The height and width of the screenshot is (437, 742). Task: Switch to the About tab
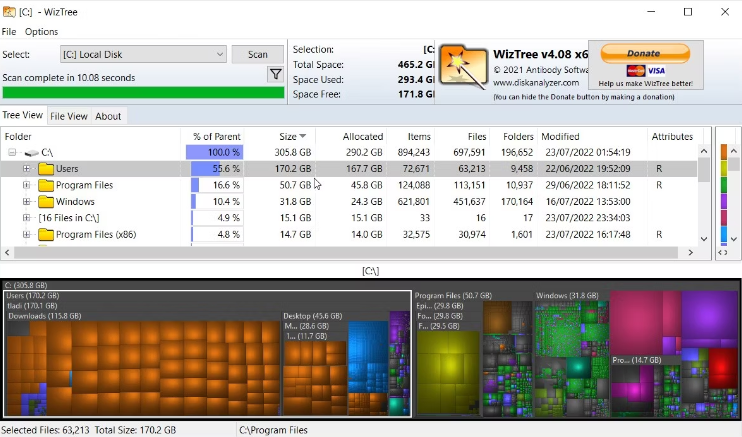108,116
